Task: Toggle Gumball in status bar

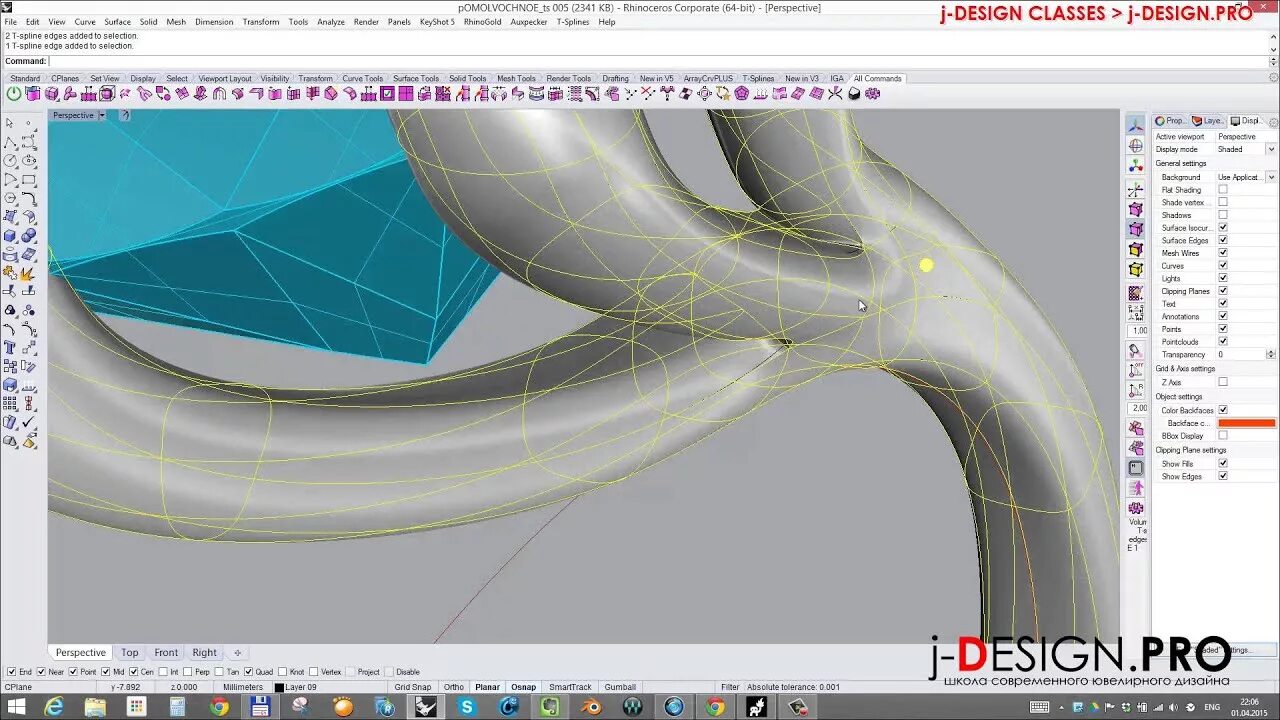Action: (x=620, y=687)
